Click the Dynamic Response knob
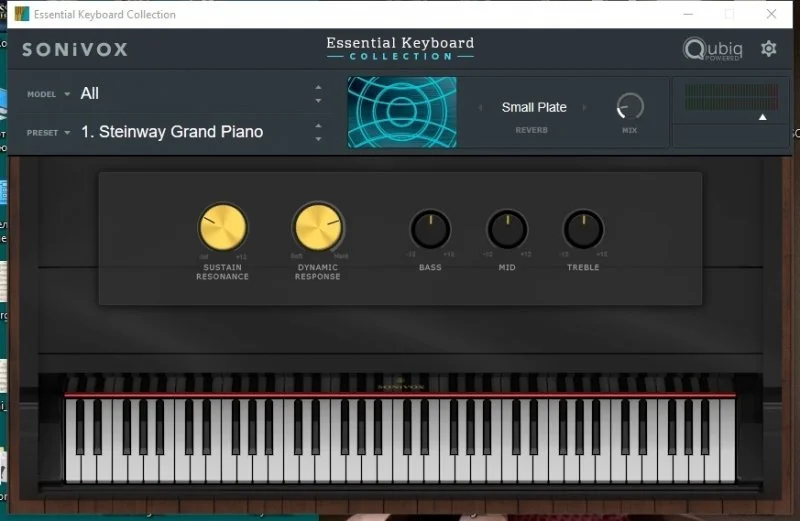Image resolution: width=800 pixels, height=521 pixels. (318, 227)
